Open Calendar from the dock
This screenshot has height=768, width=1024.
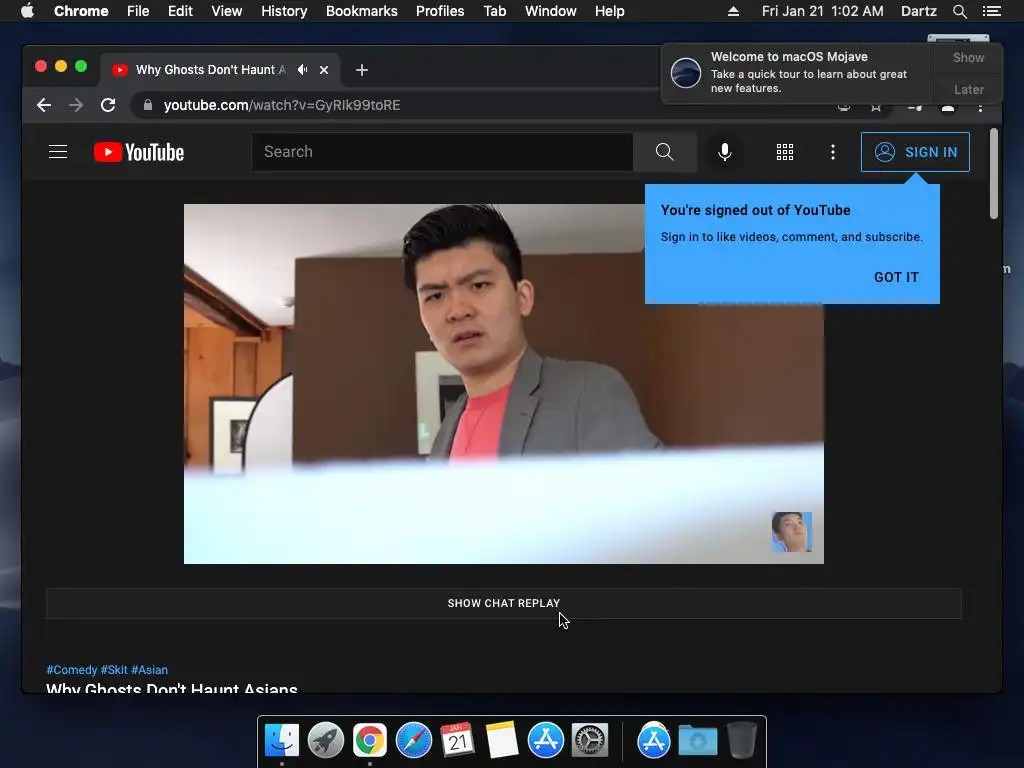[458, 741]
